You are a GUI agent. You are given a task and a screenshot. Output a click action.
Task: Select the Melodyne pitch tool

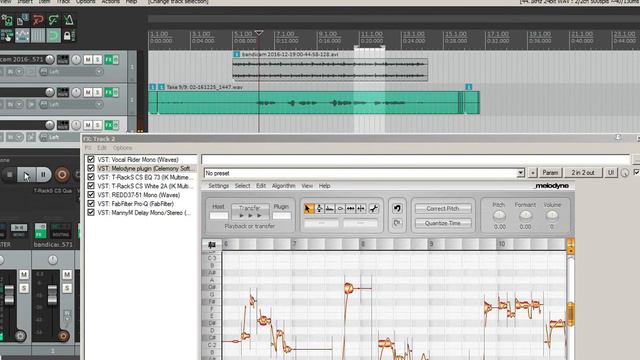click(x=320, y=209)
